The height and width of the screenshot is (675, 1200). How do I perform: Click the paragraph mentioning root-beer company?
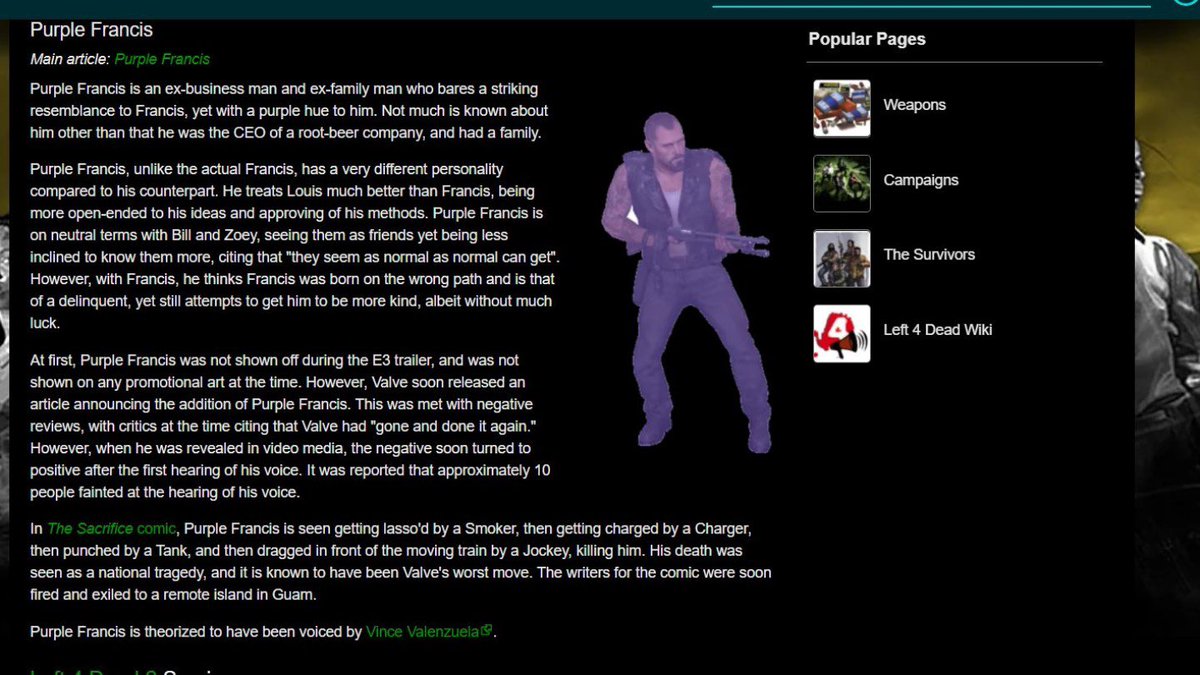pyautogui.click(x=290, y=111)
